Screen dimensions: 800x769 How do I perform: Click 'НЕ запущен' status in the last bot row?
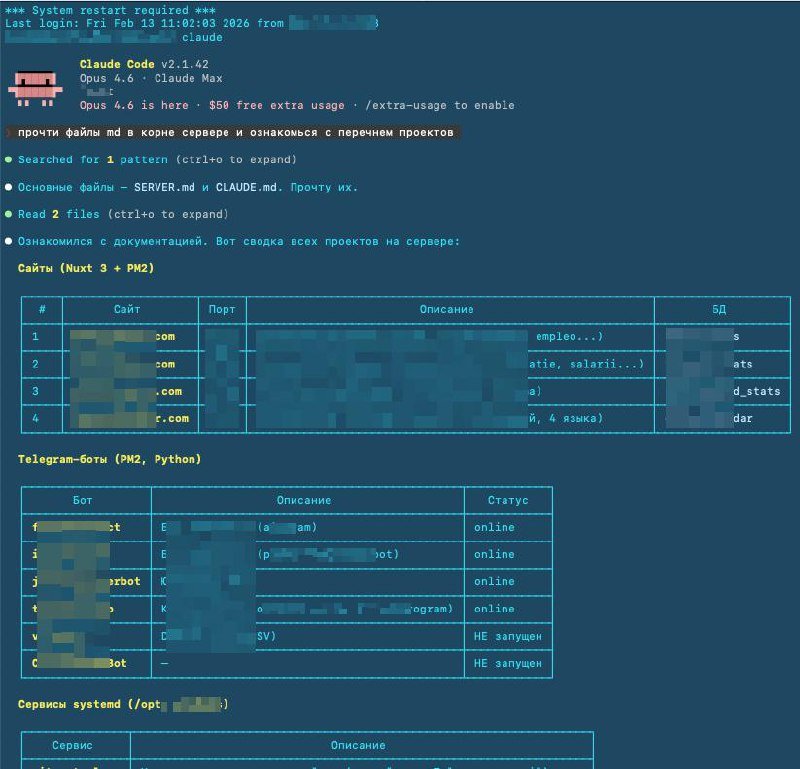pyautogui.click(x=508, y=663)
